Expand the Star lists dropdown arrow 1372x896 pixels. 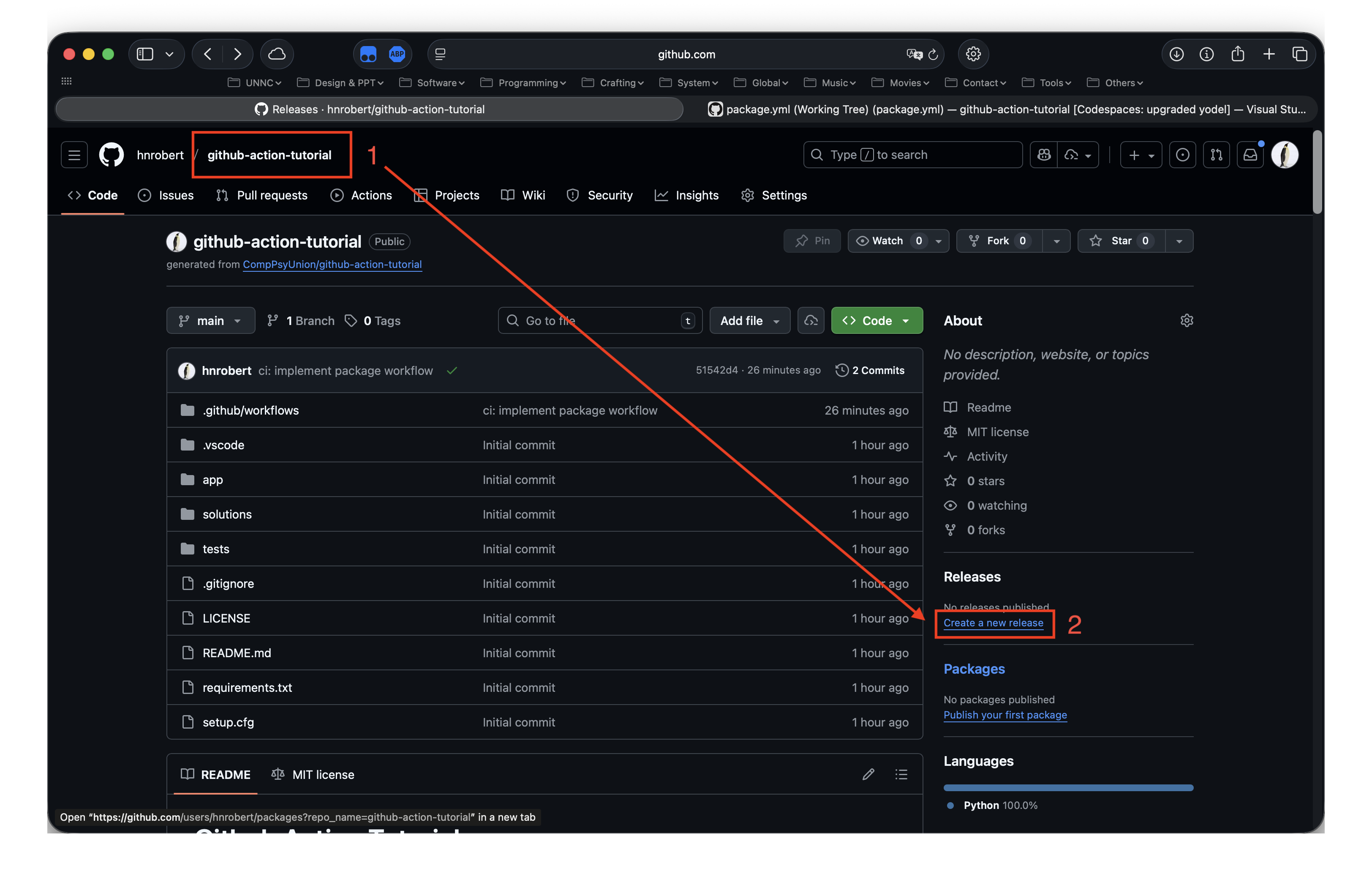pos(1179,240)
